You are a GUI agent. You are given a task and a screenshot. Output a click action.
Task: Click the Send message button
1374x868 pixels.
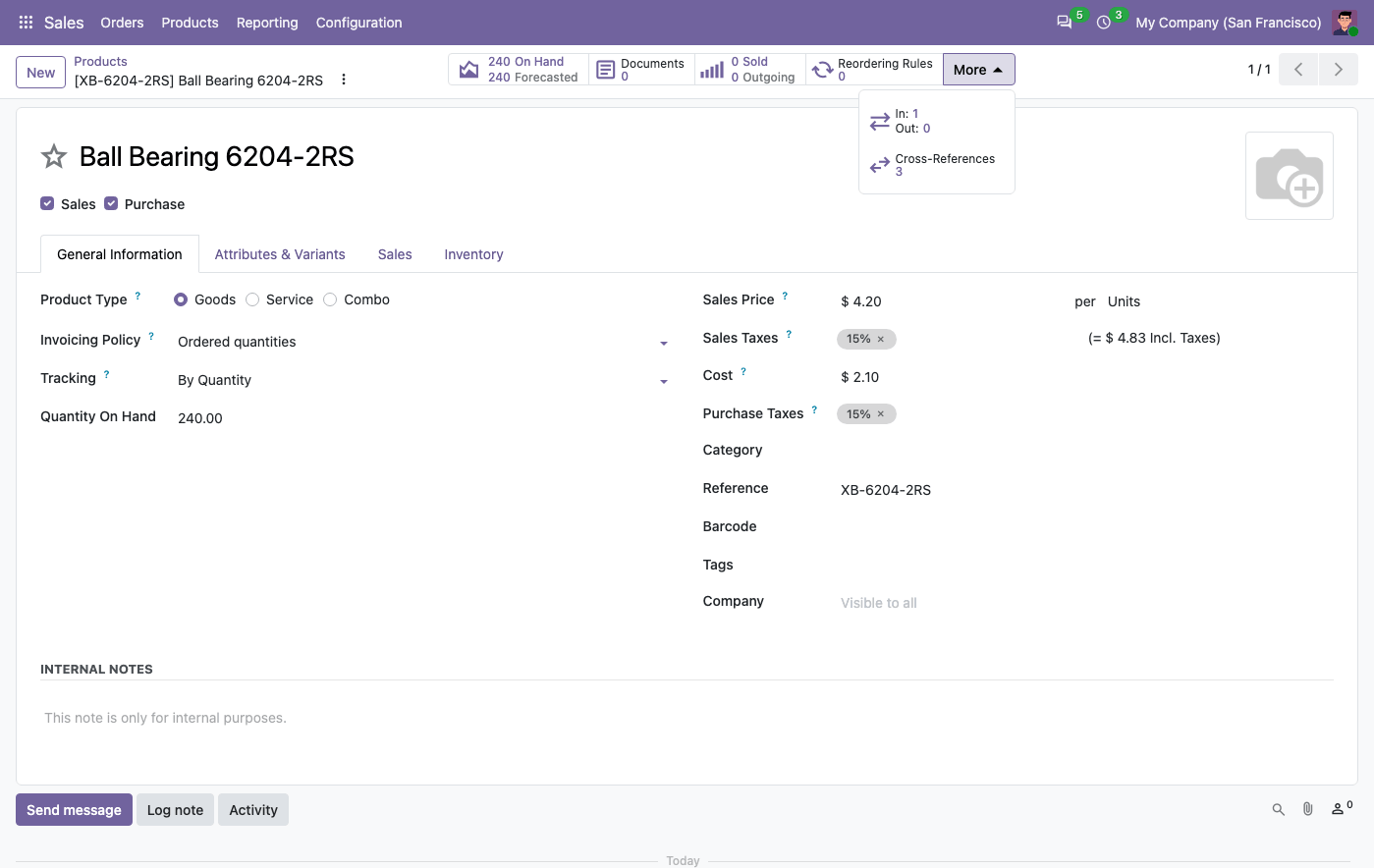click(x=74, y=810)
